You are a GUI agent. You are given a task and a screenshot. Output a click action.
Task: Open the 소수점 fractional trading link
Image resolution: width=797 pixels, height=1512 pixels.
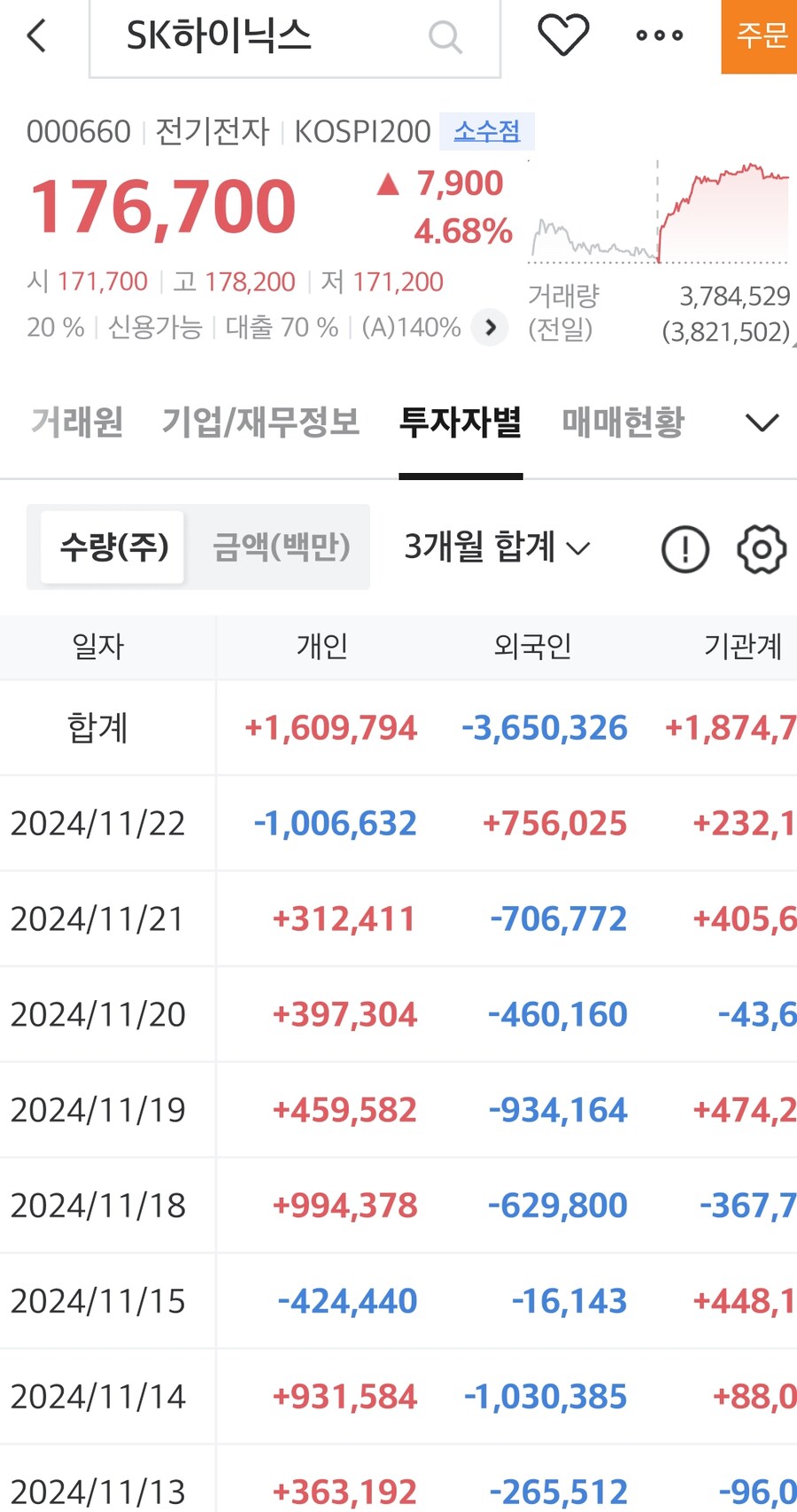click(x=487, y=132)
